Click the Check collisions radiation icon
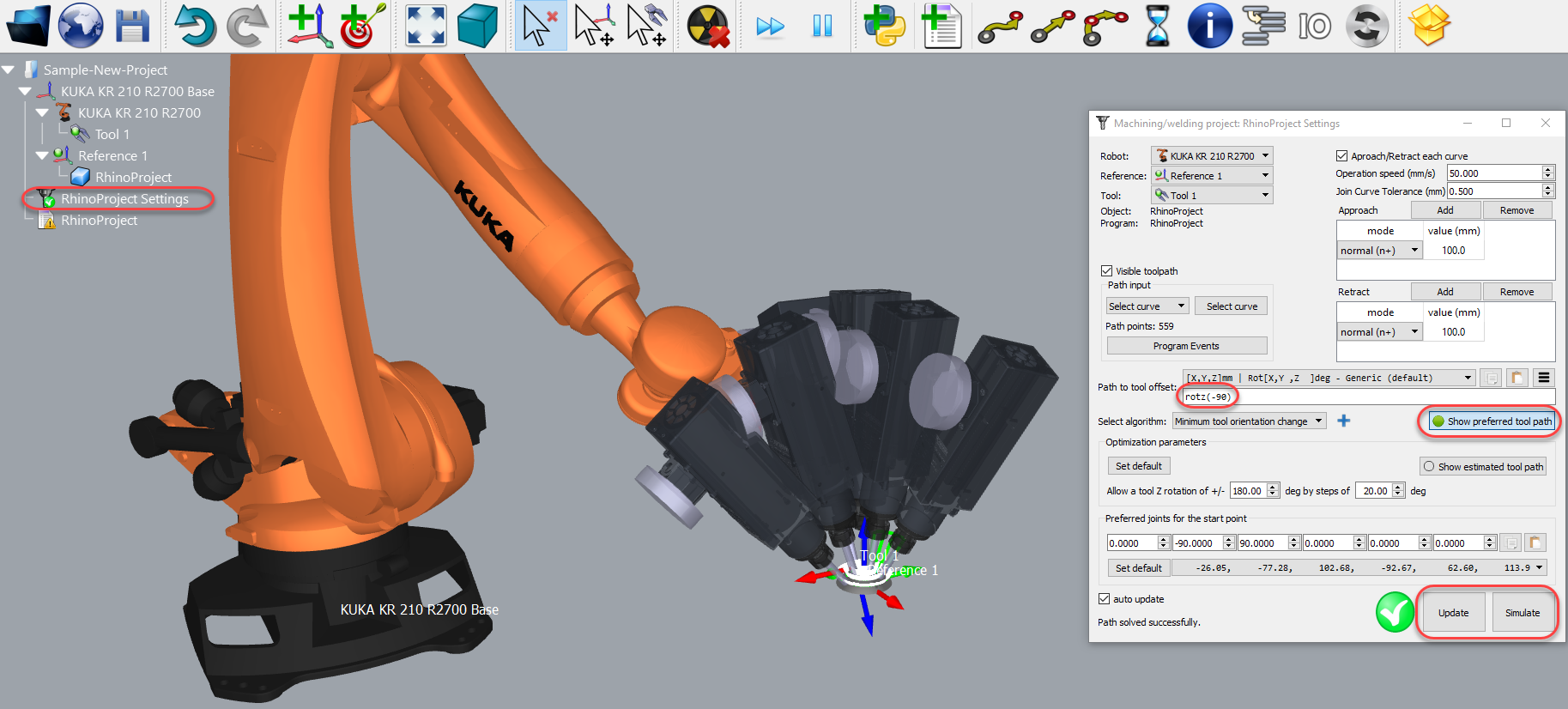This screenshot has height=709, width=1568. [707, 26]
